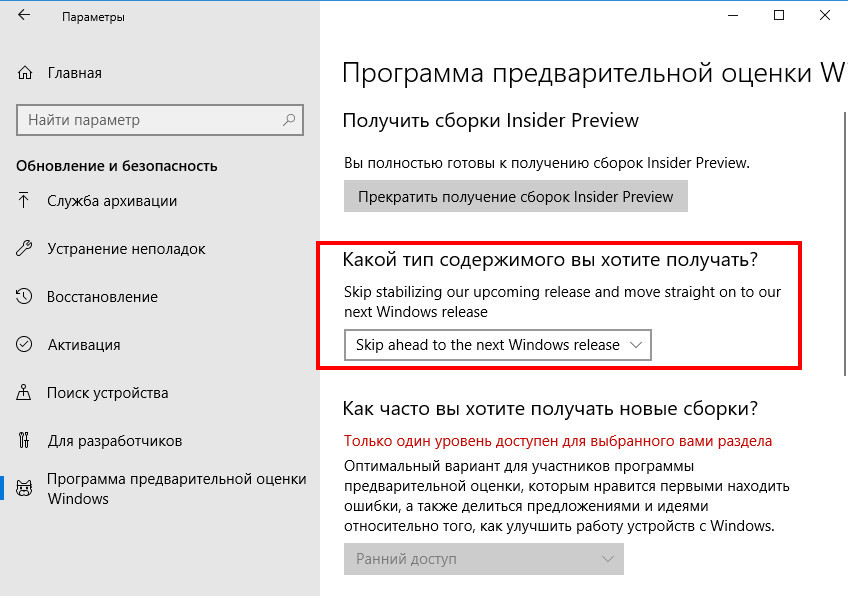Open Поиск устройства section
The height and width of the screenshot is (596, 848).
[x=108, y=393]
